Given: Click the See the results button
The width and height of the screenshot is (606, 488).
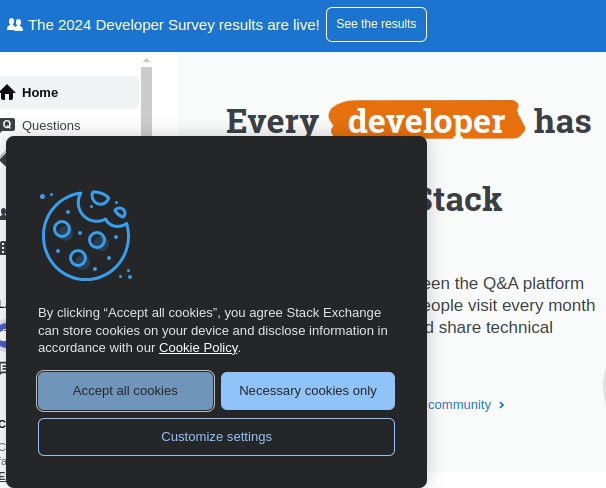Looking at the screenshot, I should [376, 24].
